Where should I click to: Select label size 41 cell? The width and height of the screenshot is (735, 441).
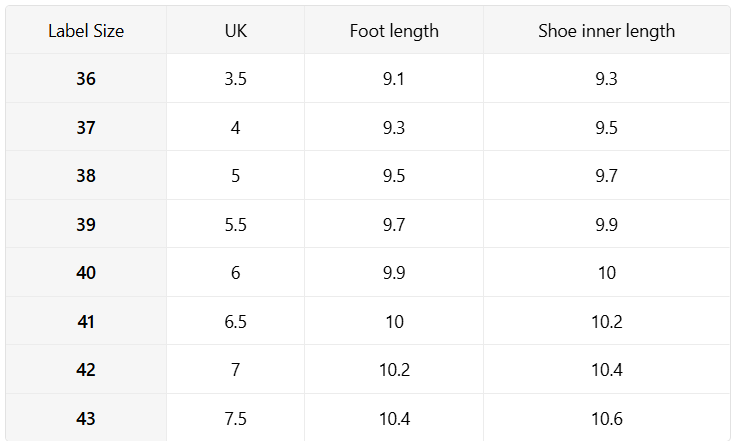[86, 321]
